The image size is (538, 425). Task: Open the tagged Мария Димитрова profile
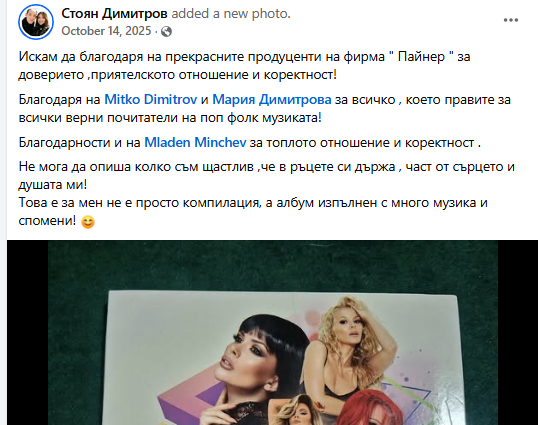[272, 99]
